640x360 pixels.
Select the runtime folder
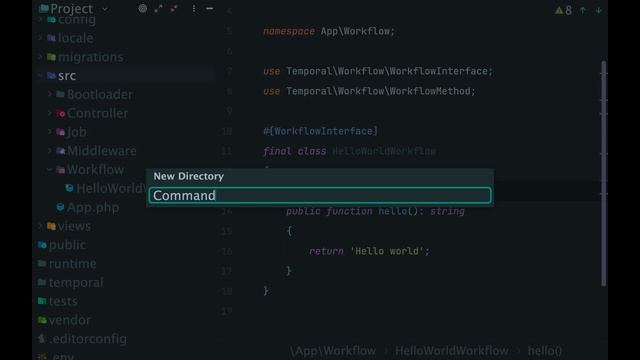click(72, 263)
